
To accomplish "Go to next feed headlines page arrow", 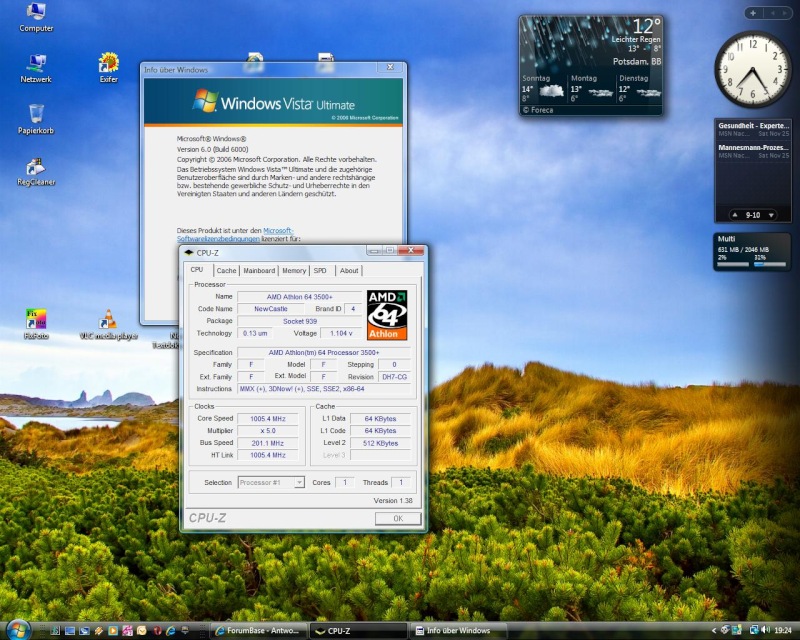I will (771, 215).
